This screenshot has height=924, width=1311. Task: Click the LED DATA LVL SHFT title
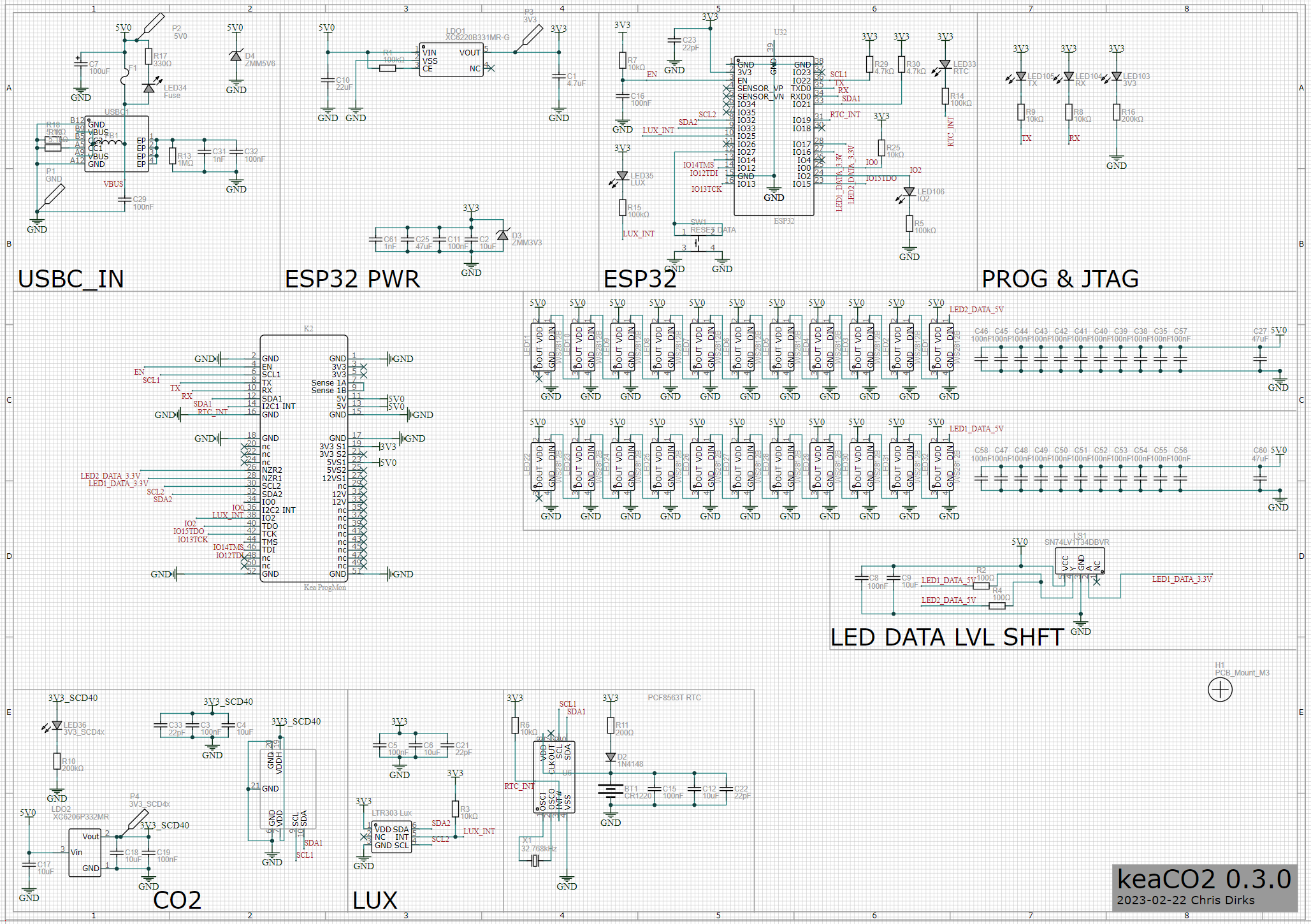[x=947, y=637]
